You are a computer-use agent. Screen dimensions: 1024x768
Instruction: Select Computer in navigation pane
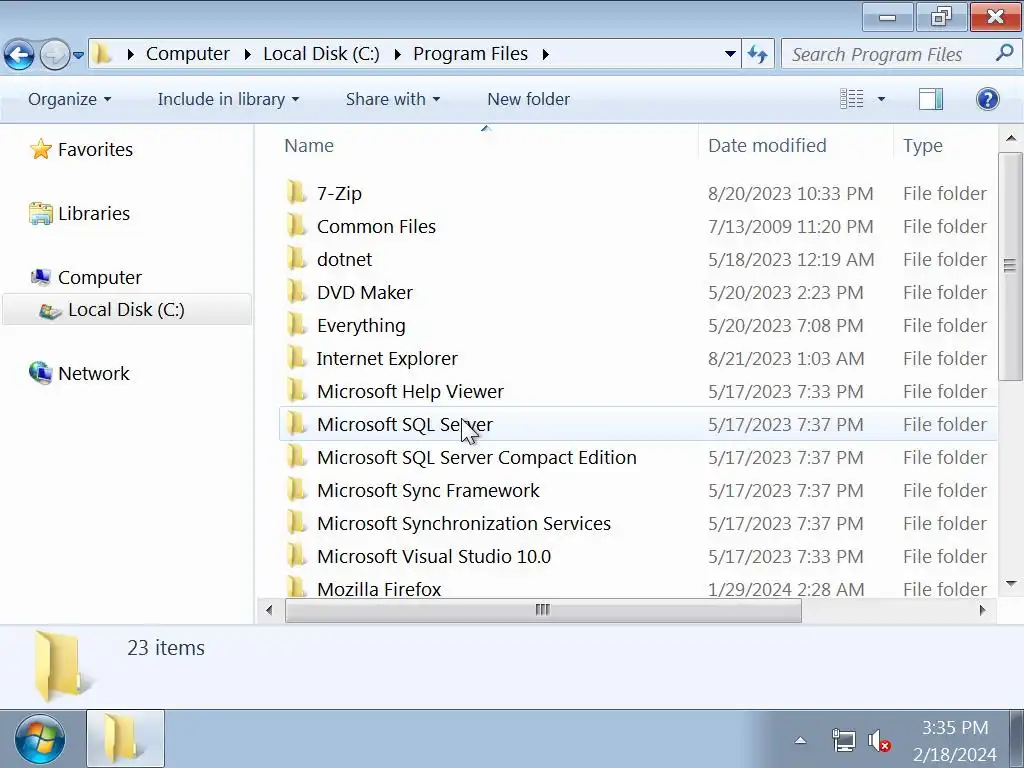(x=99, y=278)
